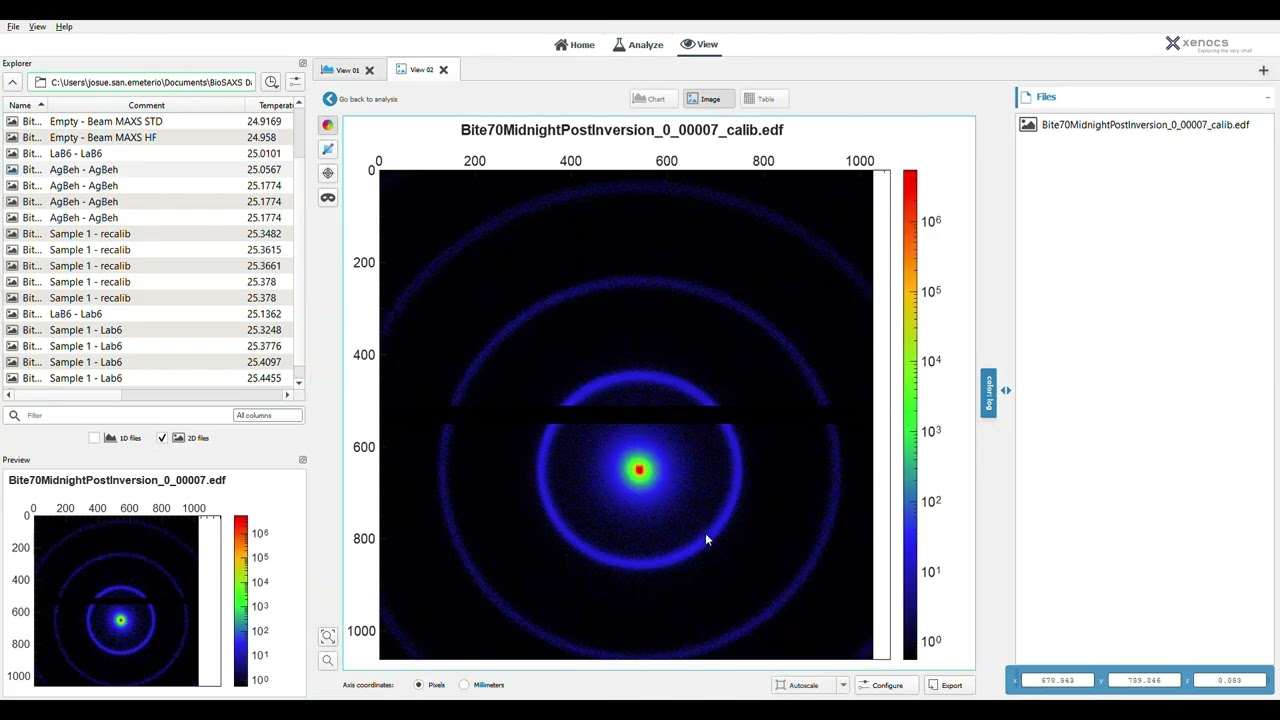Enable the 1D files checkbox
This screenshot has height=720, width=1280.
coord(94,438)
